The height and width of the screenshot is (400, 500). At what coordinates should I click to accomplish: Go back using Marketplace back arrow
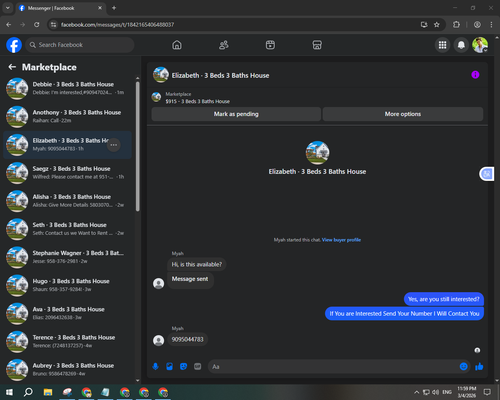click(x=12, y=67)
